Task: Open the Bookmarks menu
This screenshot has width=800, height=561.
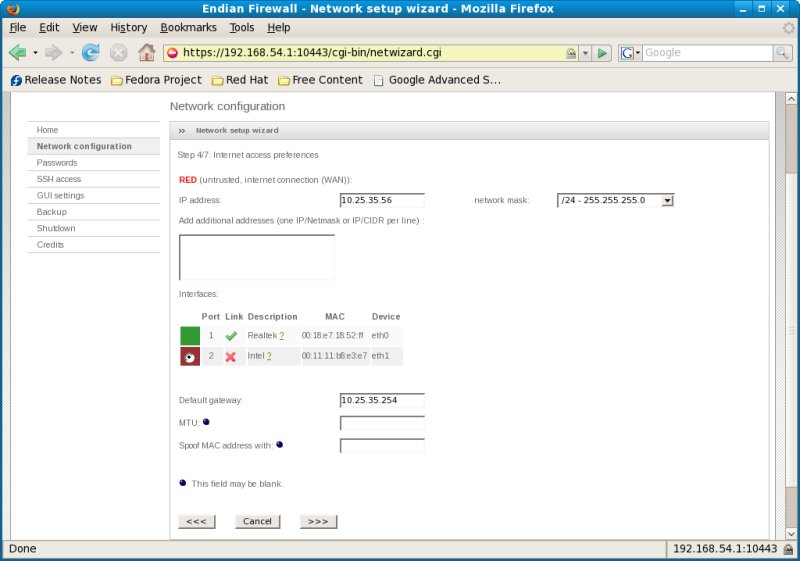Action: coord(188,28)
